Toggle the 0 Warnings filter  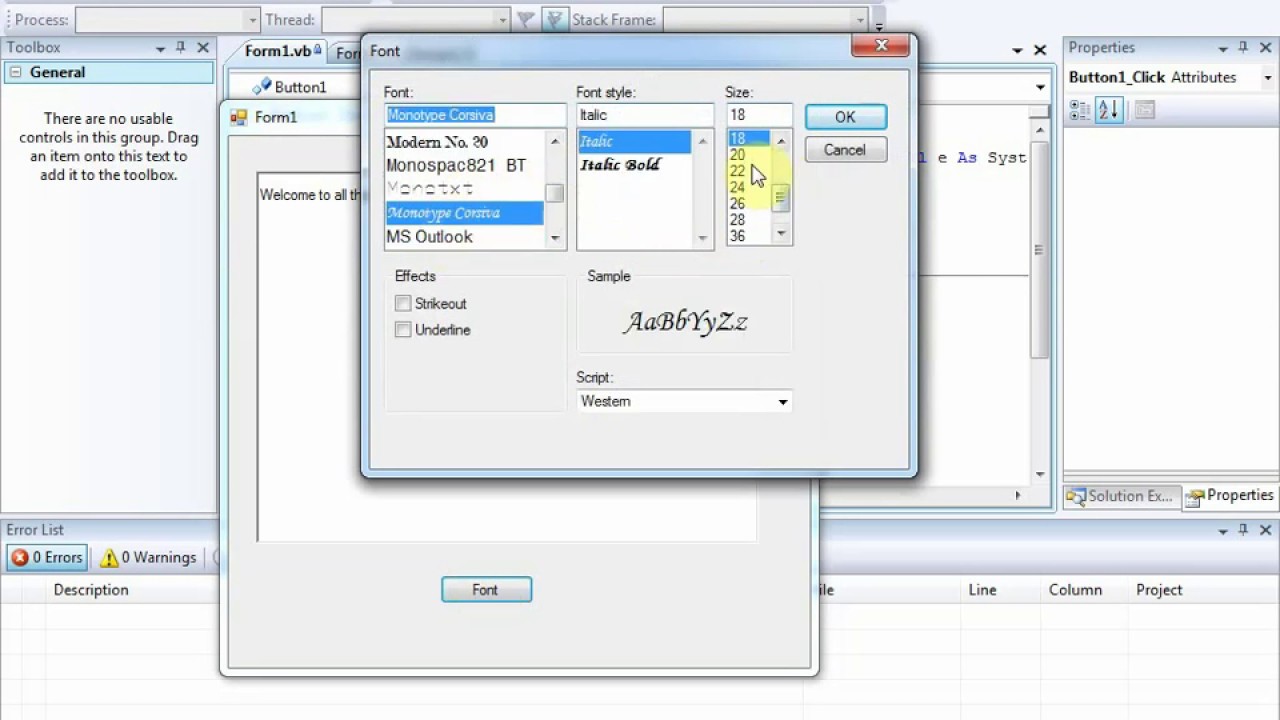(148, 557)
